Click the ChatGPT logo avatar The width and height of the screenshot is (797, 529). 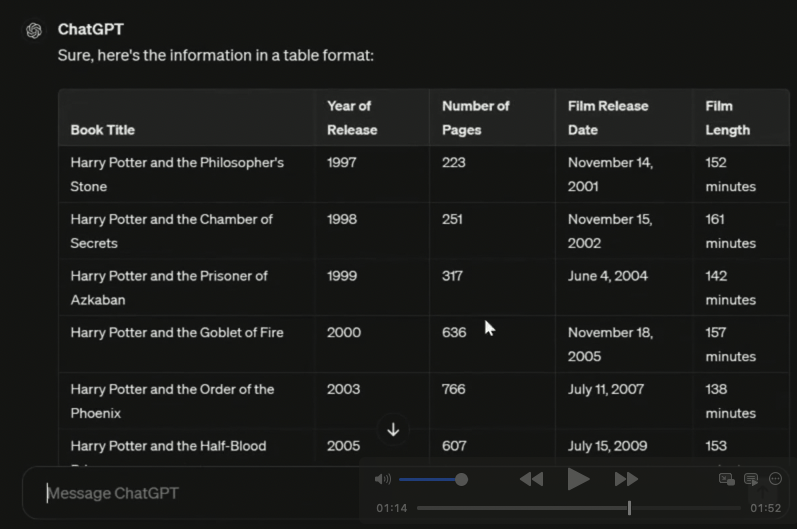(x=34, y=30)
